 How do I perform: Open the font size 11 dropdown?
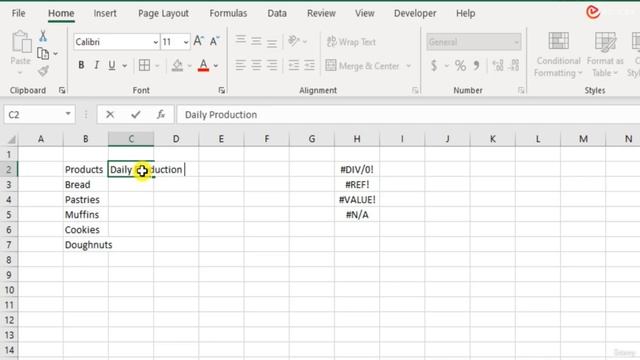186,42
